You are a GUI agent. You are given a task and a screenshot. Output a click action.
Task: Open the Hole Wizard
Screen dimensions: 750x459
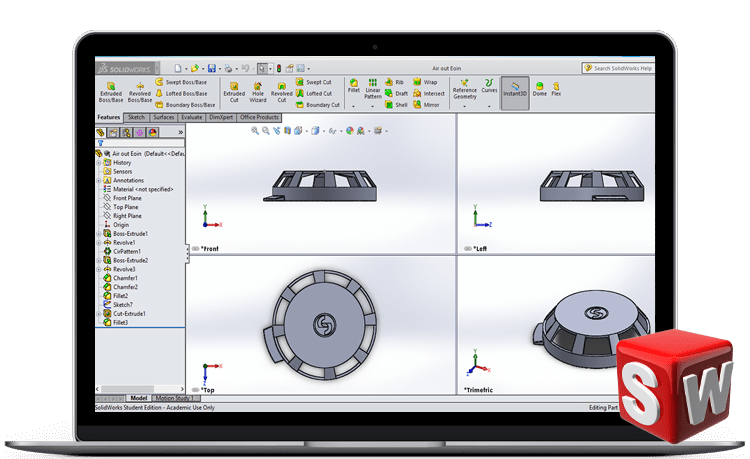[x=258, y=92]
